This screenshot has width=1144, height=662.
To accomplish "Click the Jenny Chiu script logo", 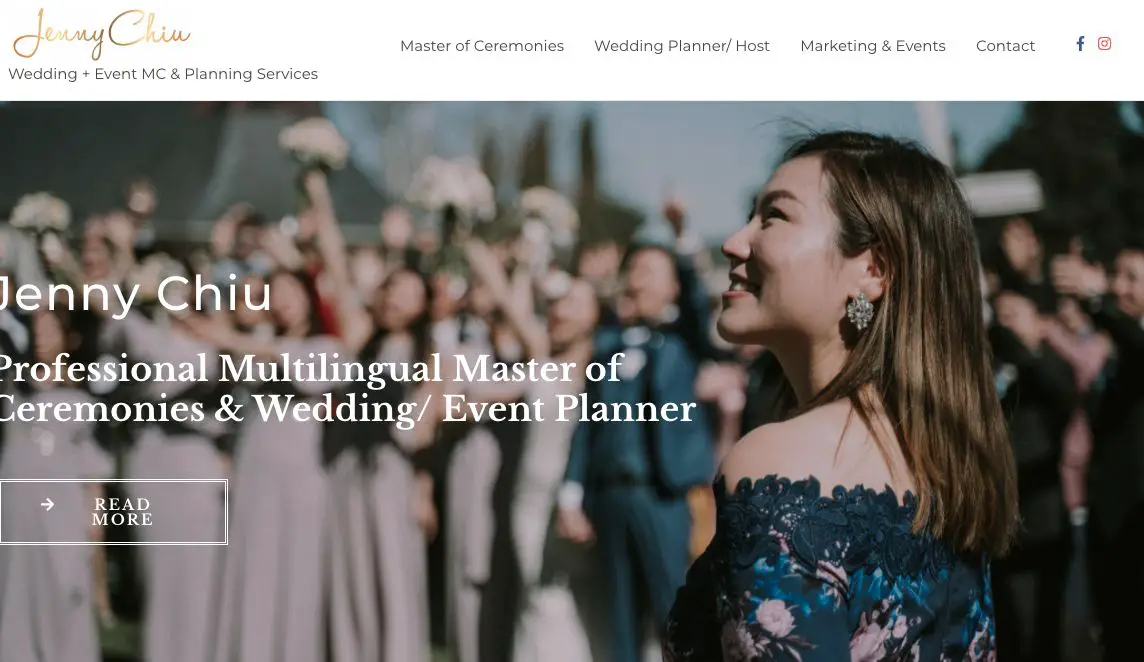I will (102, 34).
